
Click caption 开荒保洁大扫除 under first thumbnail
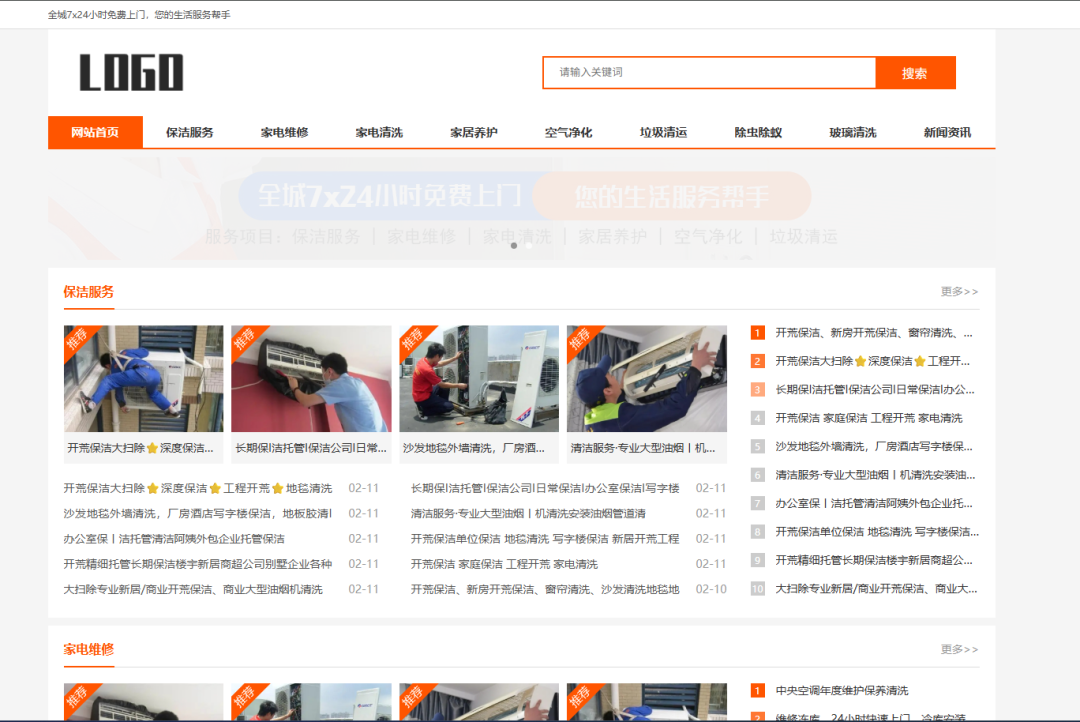[141, 448]
